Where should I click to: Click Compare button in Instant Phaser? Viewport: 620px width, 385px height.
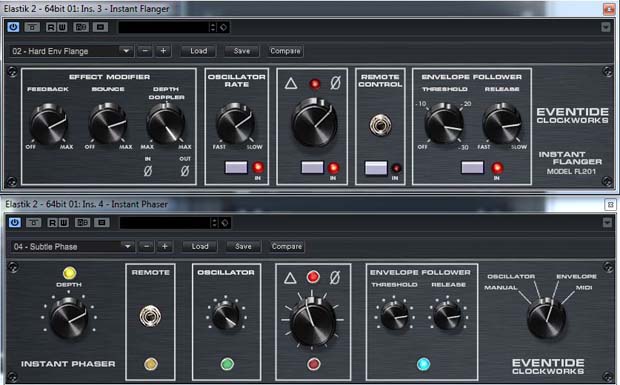pos(287,247)
